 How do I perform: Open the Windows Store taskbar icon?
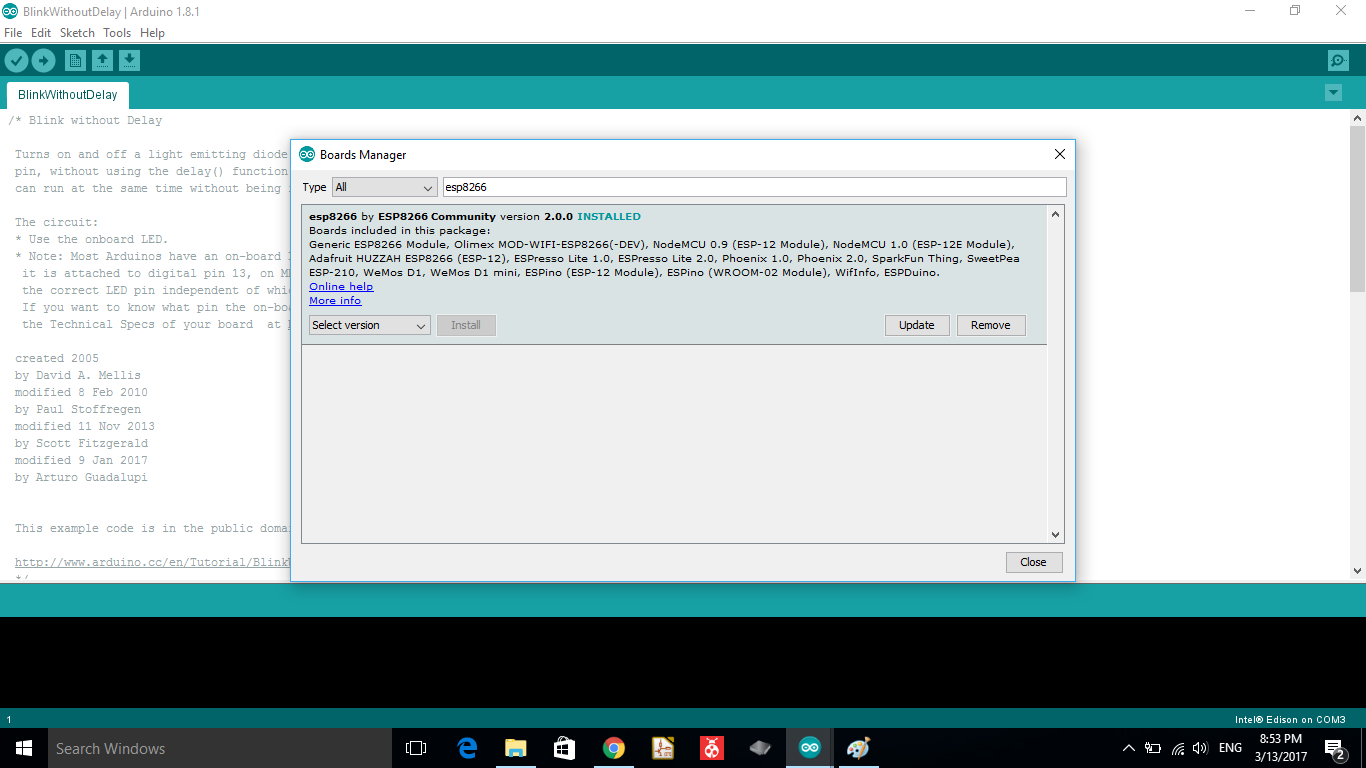[x=564, y=748]
